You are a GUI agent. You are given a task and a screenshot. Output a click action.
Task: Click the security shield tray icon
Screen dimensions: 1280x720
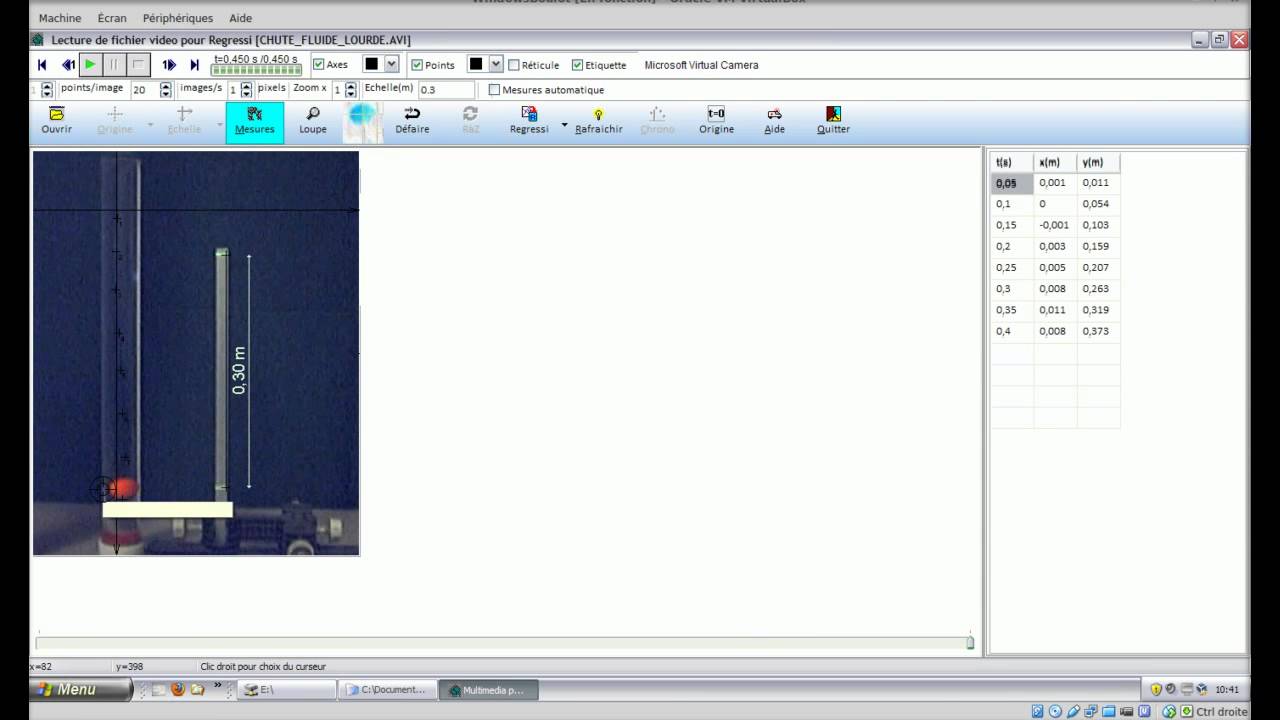pos(1155,689)
